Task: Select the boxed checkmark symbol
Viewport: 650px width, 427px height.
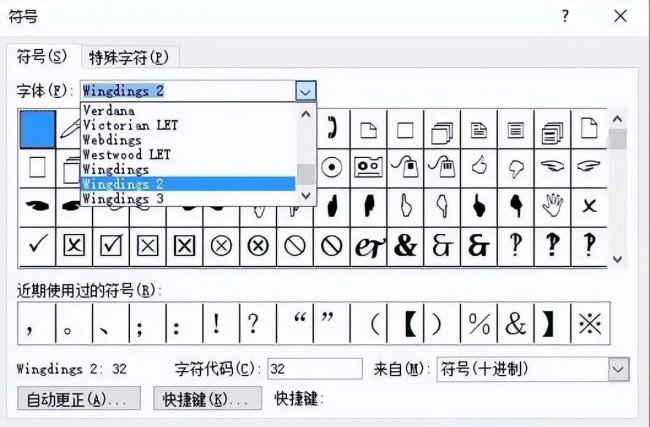Action: (x=111, y=246)
